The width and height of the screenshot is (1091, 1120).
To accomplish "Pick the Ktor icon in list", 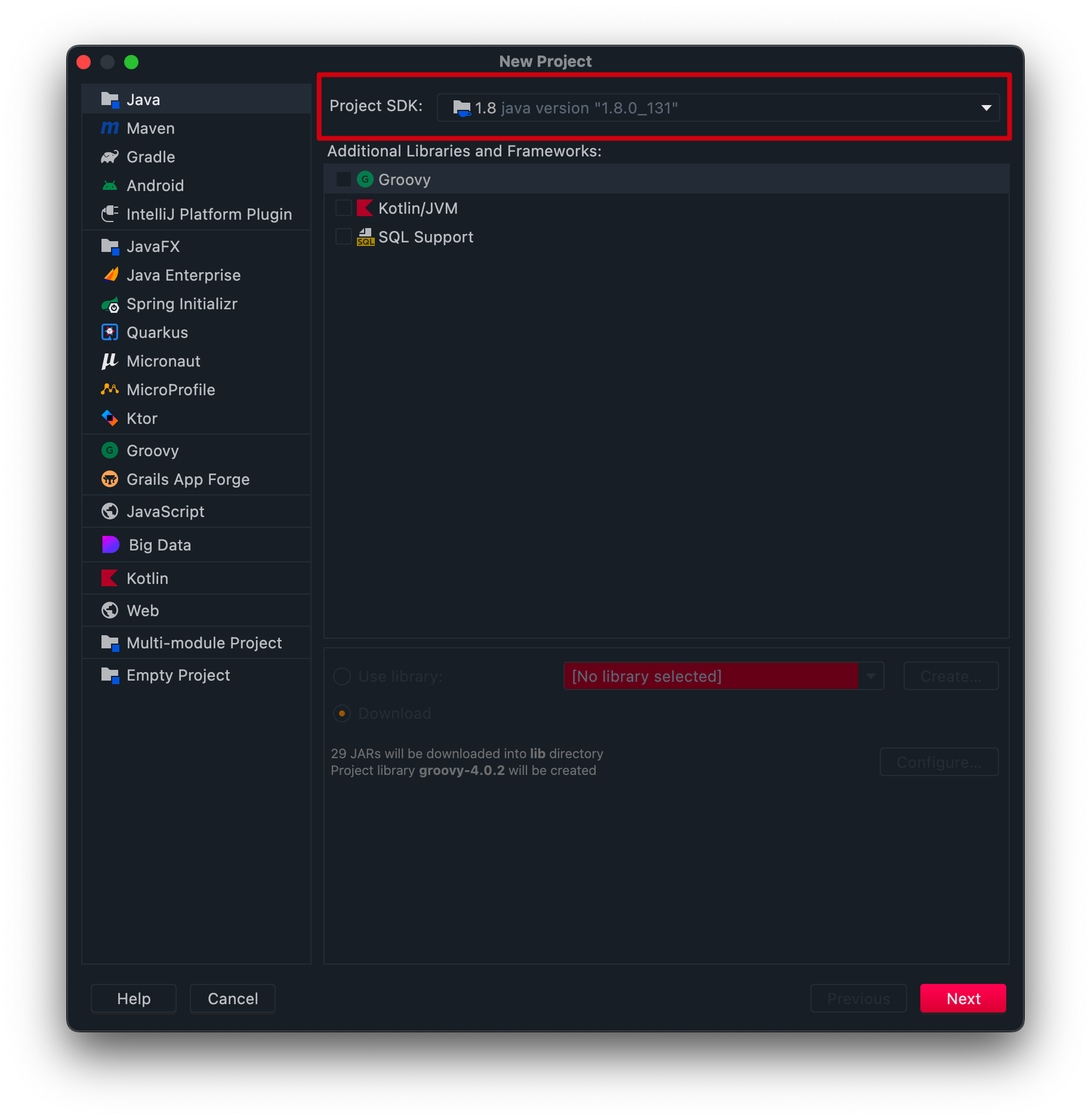I will [110, 418].
